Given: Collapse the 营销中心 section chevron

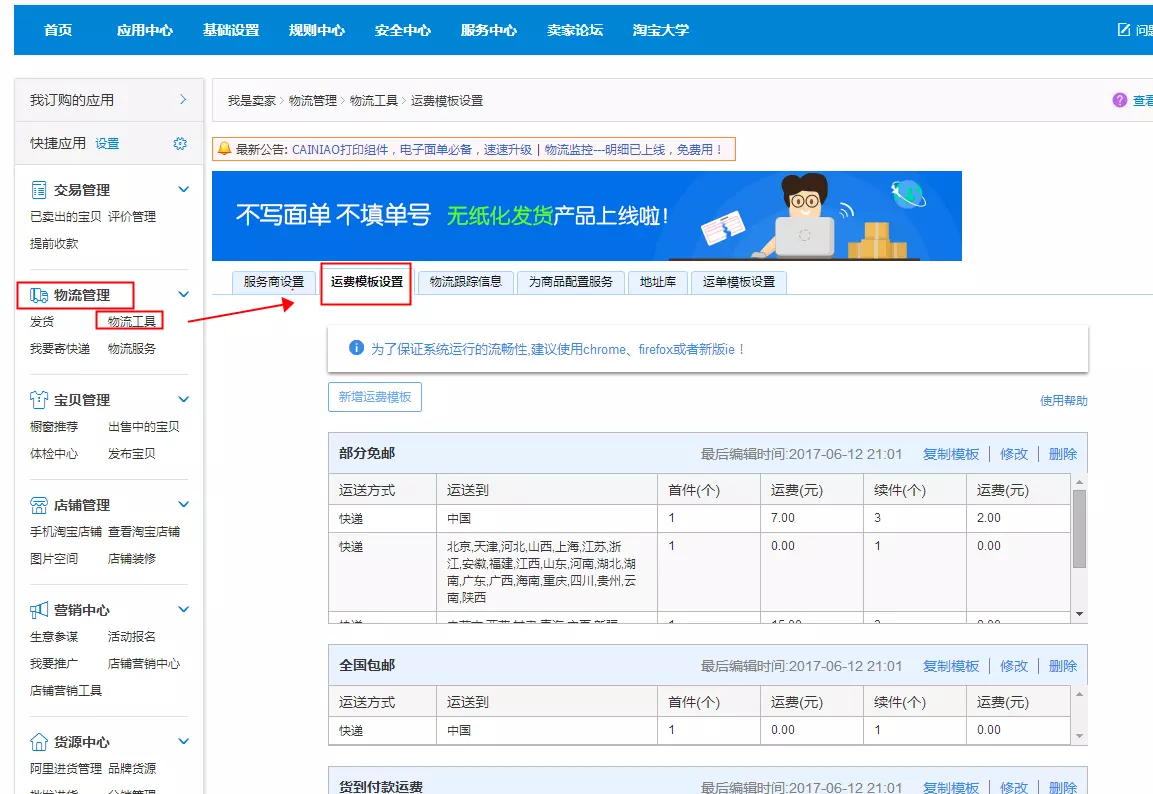Looking at the screenshot, I should point(184,609).
